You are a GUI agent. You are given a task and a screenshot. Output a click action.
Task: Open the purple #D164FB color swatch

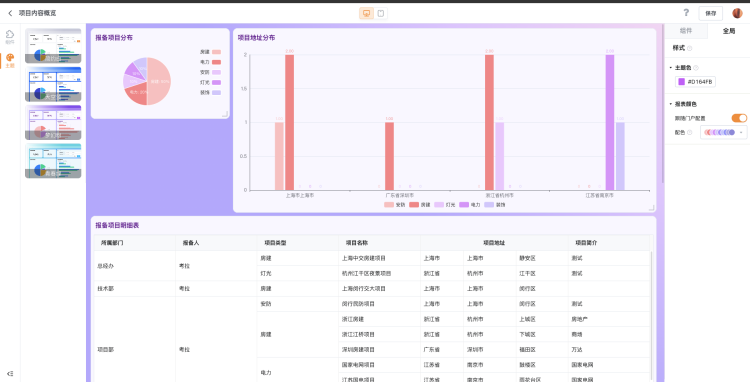click(x=682, y=82)
